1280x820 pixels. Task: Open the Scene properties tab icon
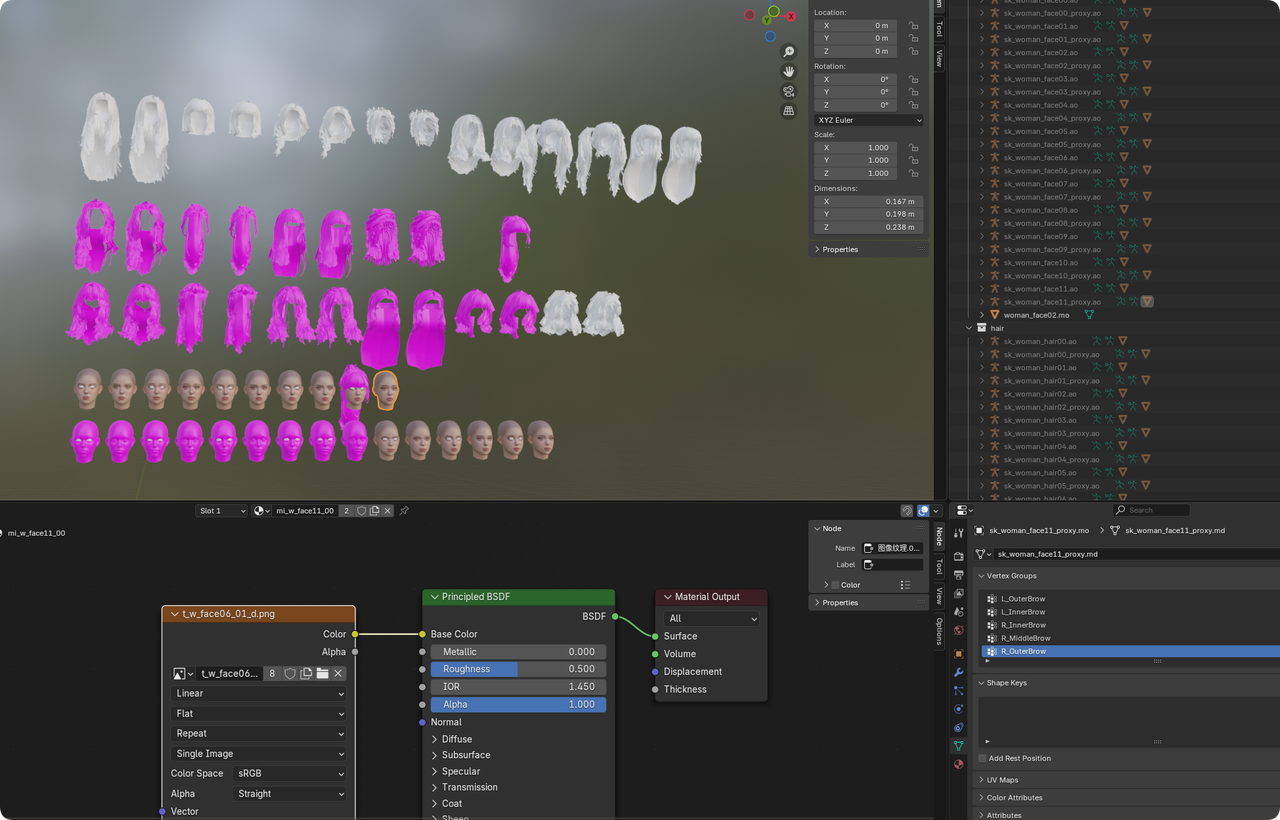click(959, 612)
